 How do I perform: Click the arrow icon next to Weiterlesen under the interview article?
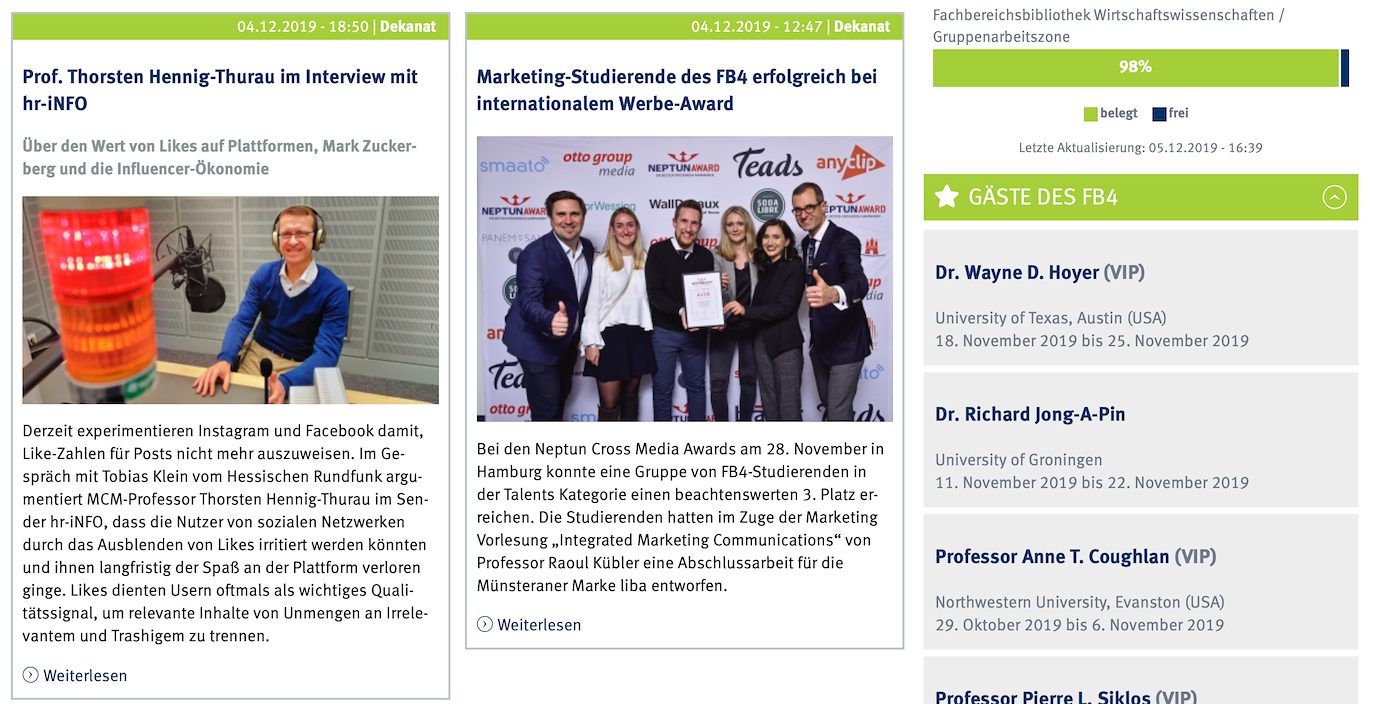[31, 675]
